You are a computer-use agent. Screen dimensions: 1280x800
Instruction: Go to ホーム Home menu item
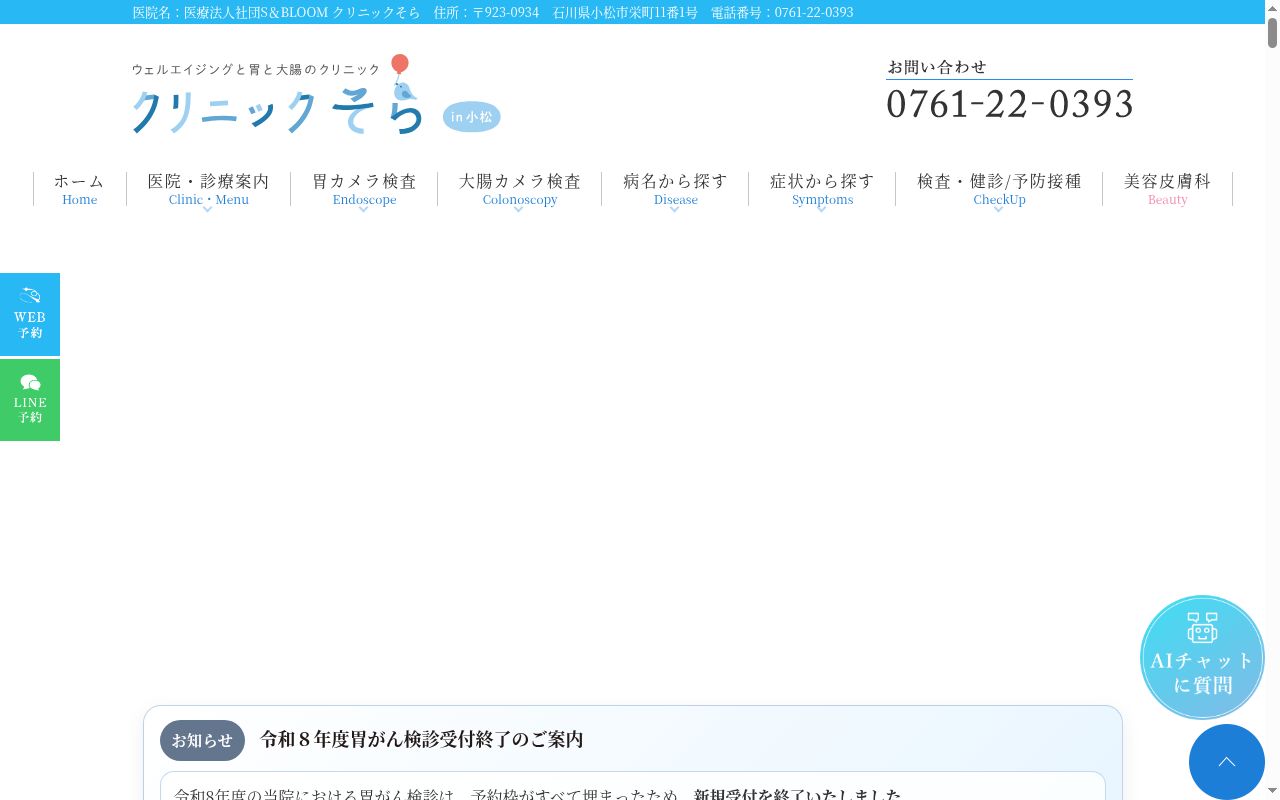click(x=80, y=189)
